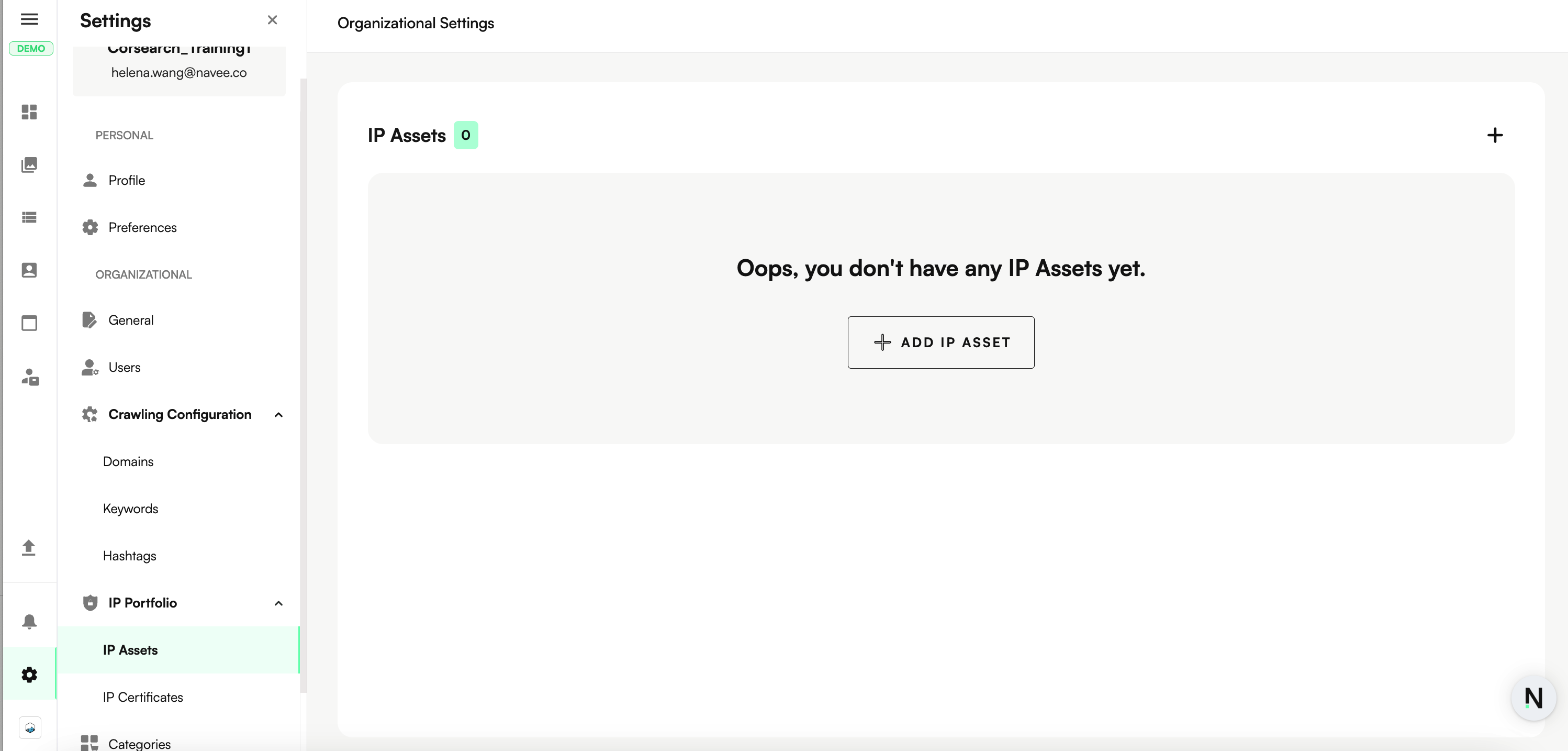Image resolution: width=1568 pixels, height=751 pixels.
Task: Open the round N chat widget
Action: point(1533,698)
